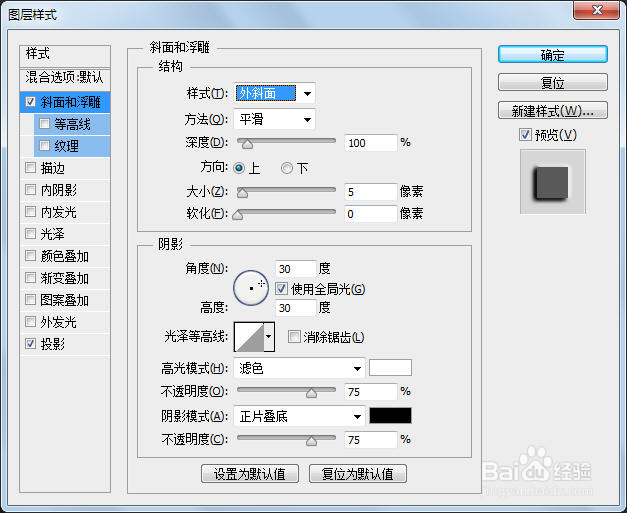The image size is (627, 513).
Task: Select direction 上 radio button
Action: pyautogui.click(x=239, y=168)
